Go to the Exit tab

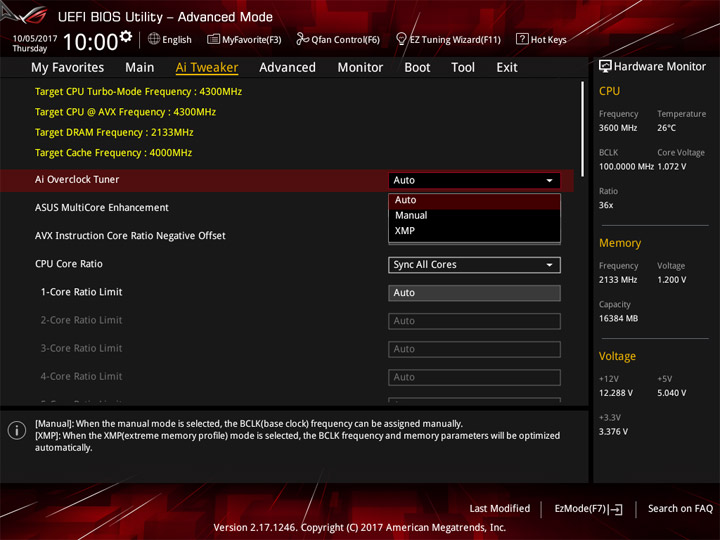point(507,68)
